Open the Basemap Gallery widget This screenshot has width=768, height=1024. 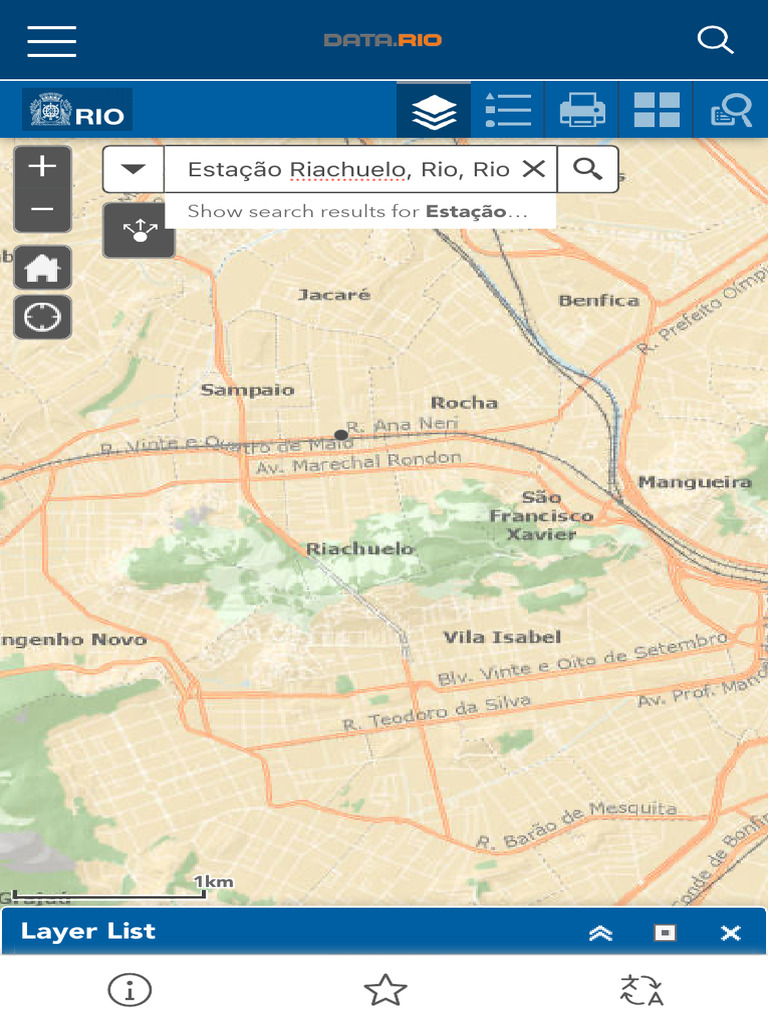(x=656, y=110)
